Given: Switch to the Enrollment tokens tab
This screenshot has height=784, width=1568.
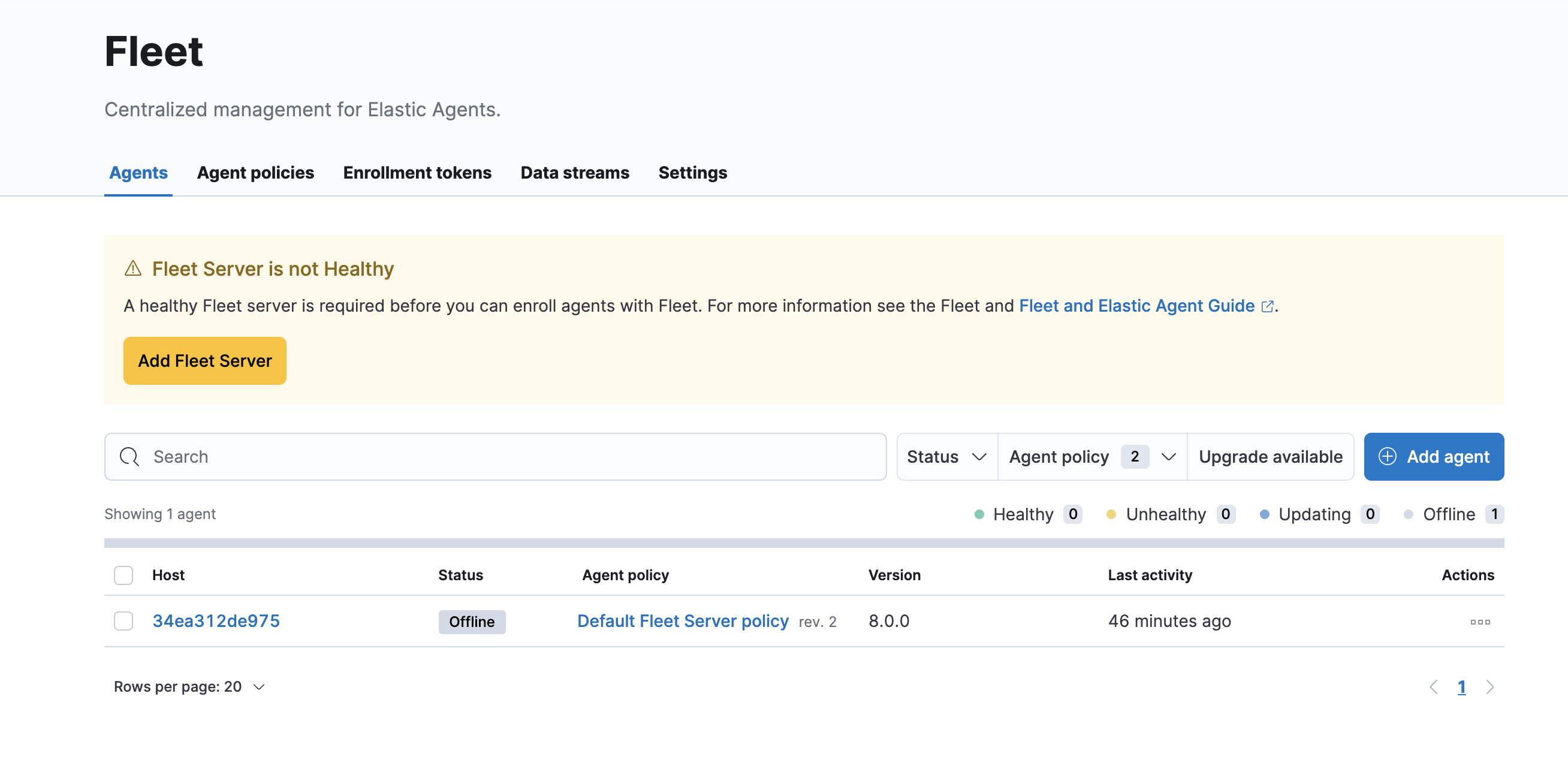Looking at the screenshot, I should point(417,172).
